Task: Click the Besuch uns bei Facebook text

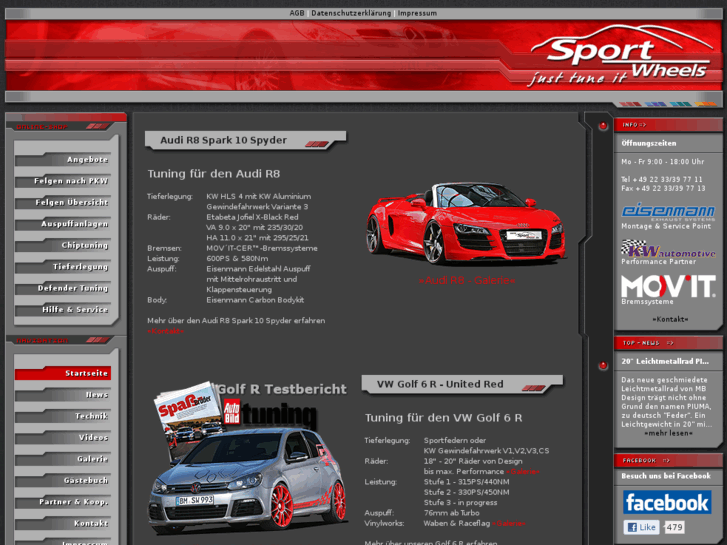Action: point(666,476)
